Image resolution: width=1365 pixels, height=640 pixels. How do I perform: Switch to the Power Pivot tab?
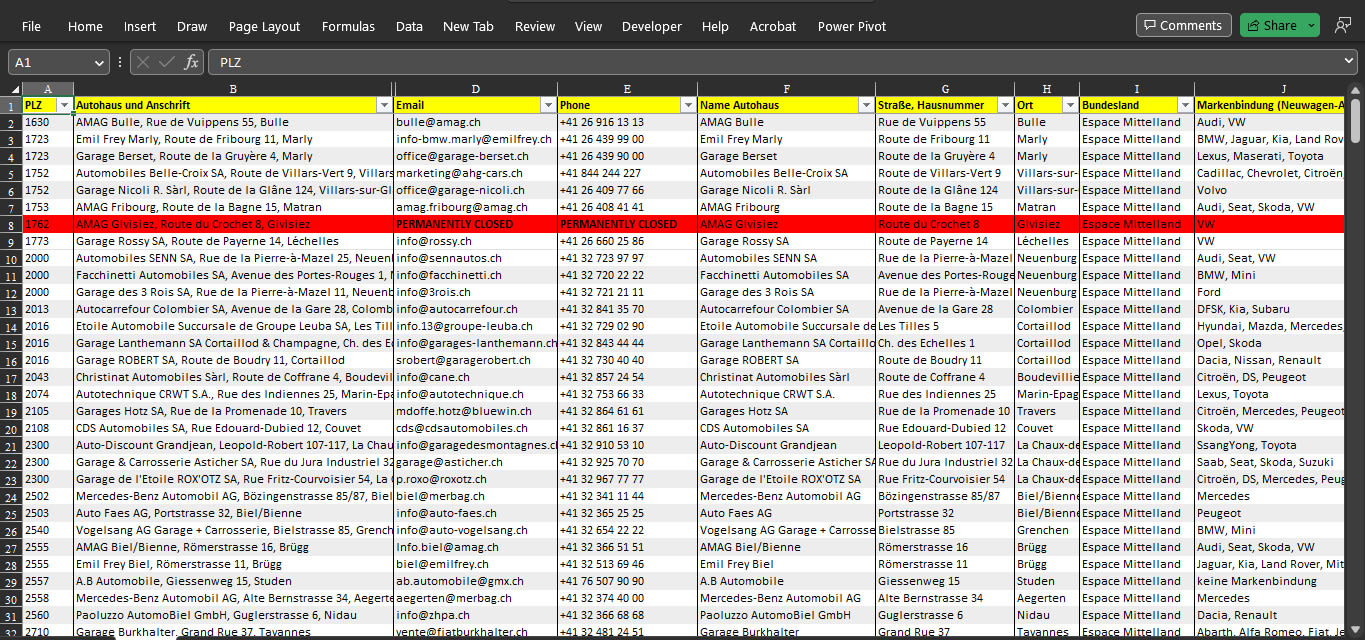[851, 26]
